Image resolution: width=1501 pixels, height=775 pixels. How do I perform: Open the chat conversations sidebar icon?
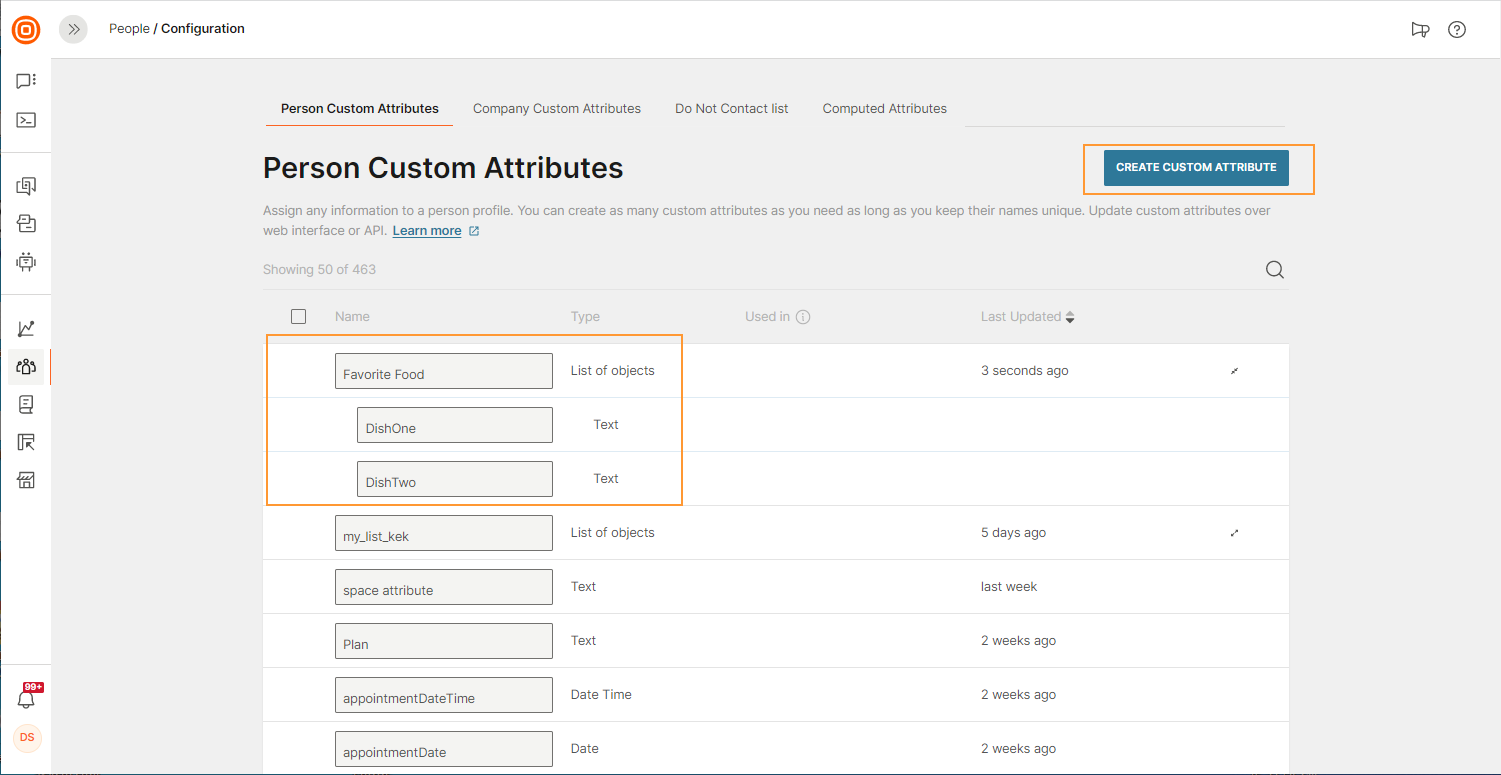(x=26, y=81)
